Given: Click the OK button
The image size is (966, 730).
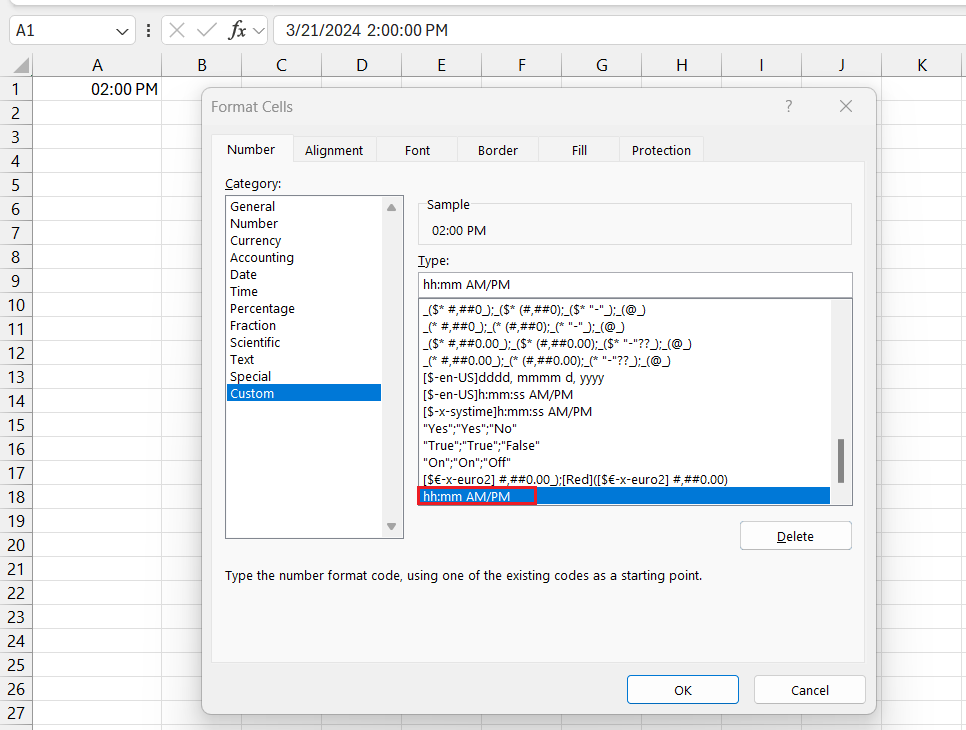Looking at the screenshot, I should tap(683, 690).
